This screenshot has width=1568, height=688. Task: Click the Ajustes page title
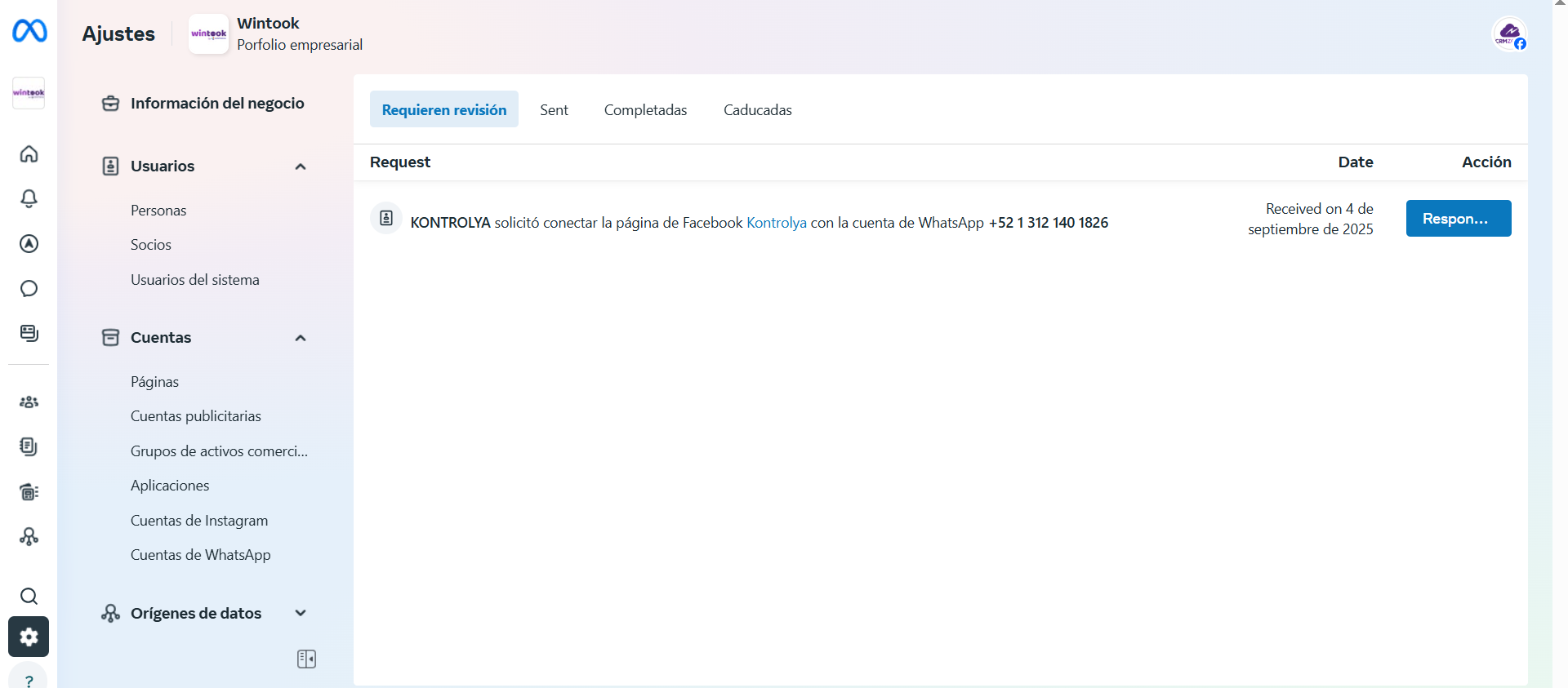coord(118,34)
